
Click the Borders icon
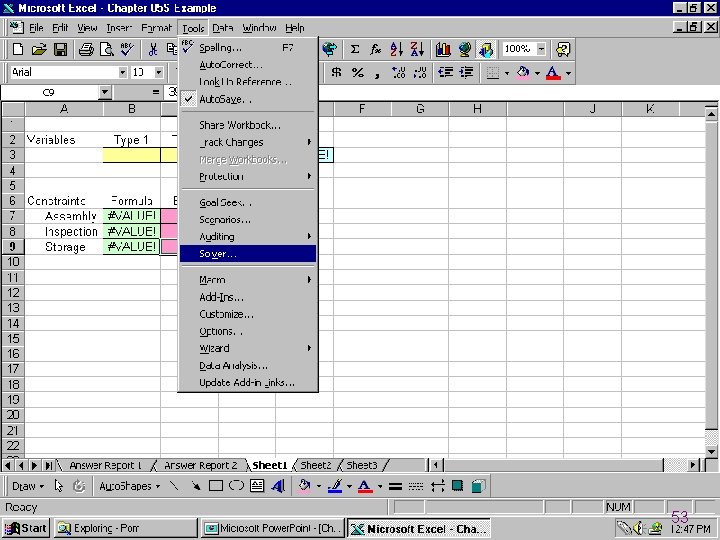pos(493,73)
